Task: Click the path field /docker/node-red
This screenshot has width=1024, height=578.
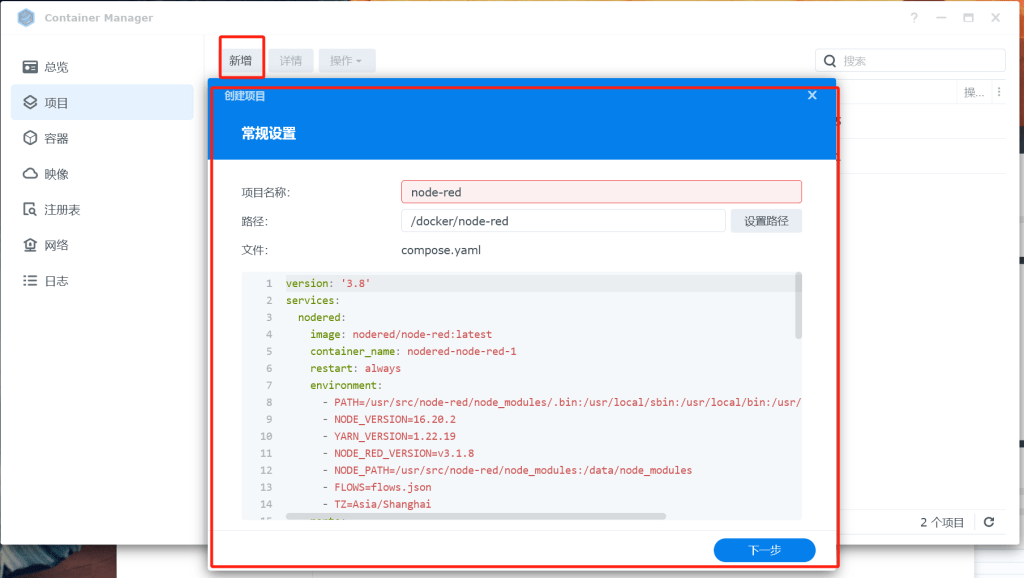Action: click(563, 221)
